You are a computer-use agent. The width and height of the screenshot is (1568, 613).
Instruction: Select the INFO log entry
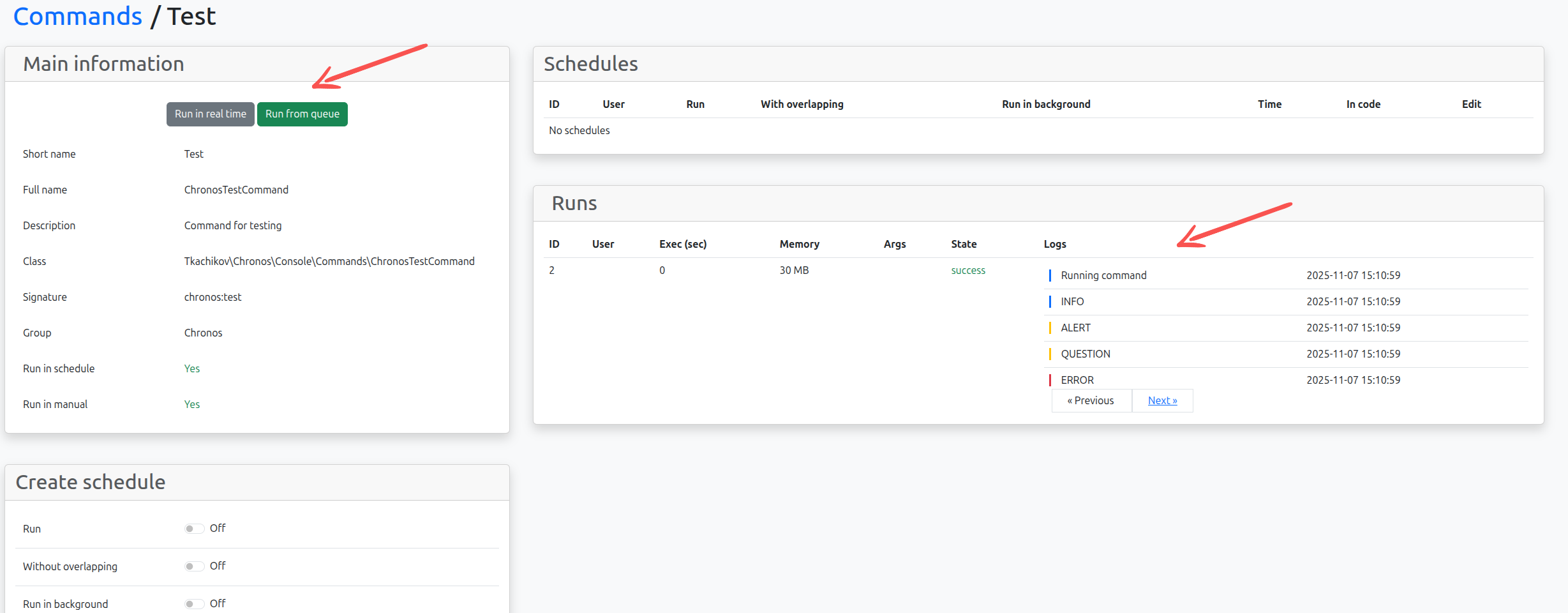point(1072,302)
